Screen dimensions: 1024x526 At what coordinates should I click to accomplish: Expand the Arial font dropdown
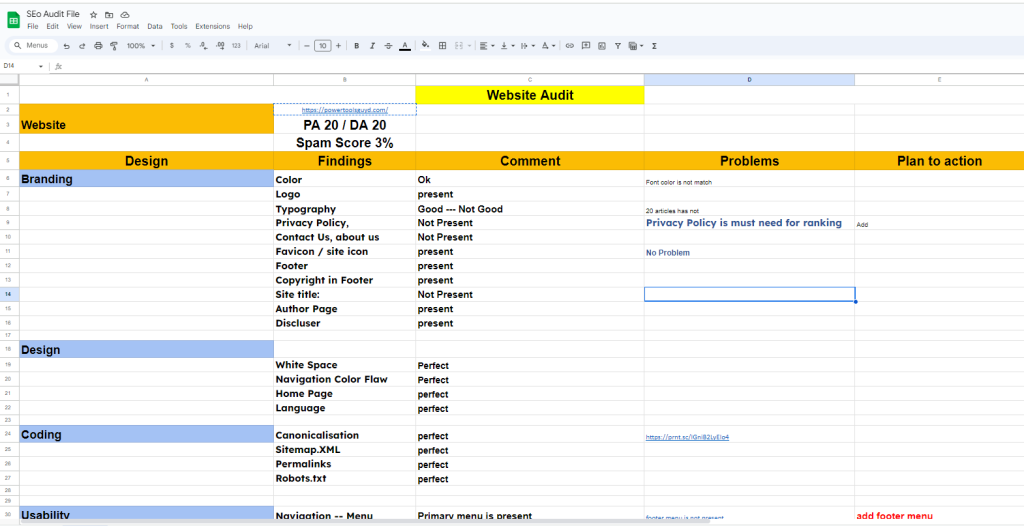point(272,46)
